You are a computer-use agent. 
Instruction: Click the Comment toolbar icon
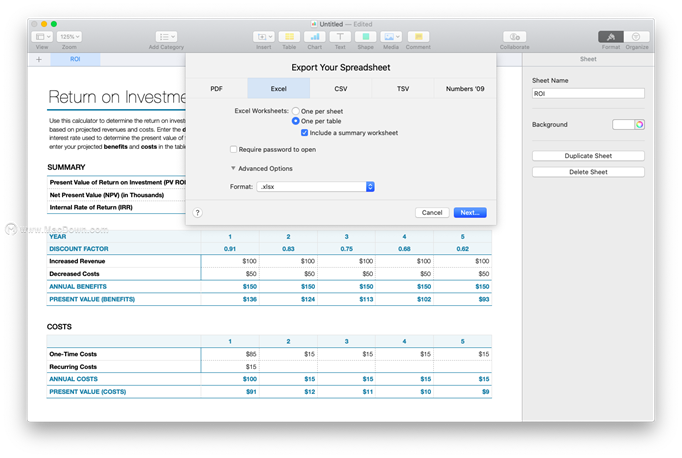[x=418, y=37]
